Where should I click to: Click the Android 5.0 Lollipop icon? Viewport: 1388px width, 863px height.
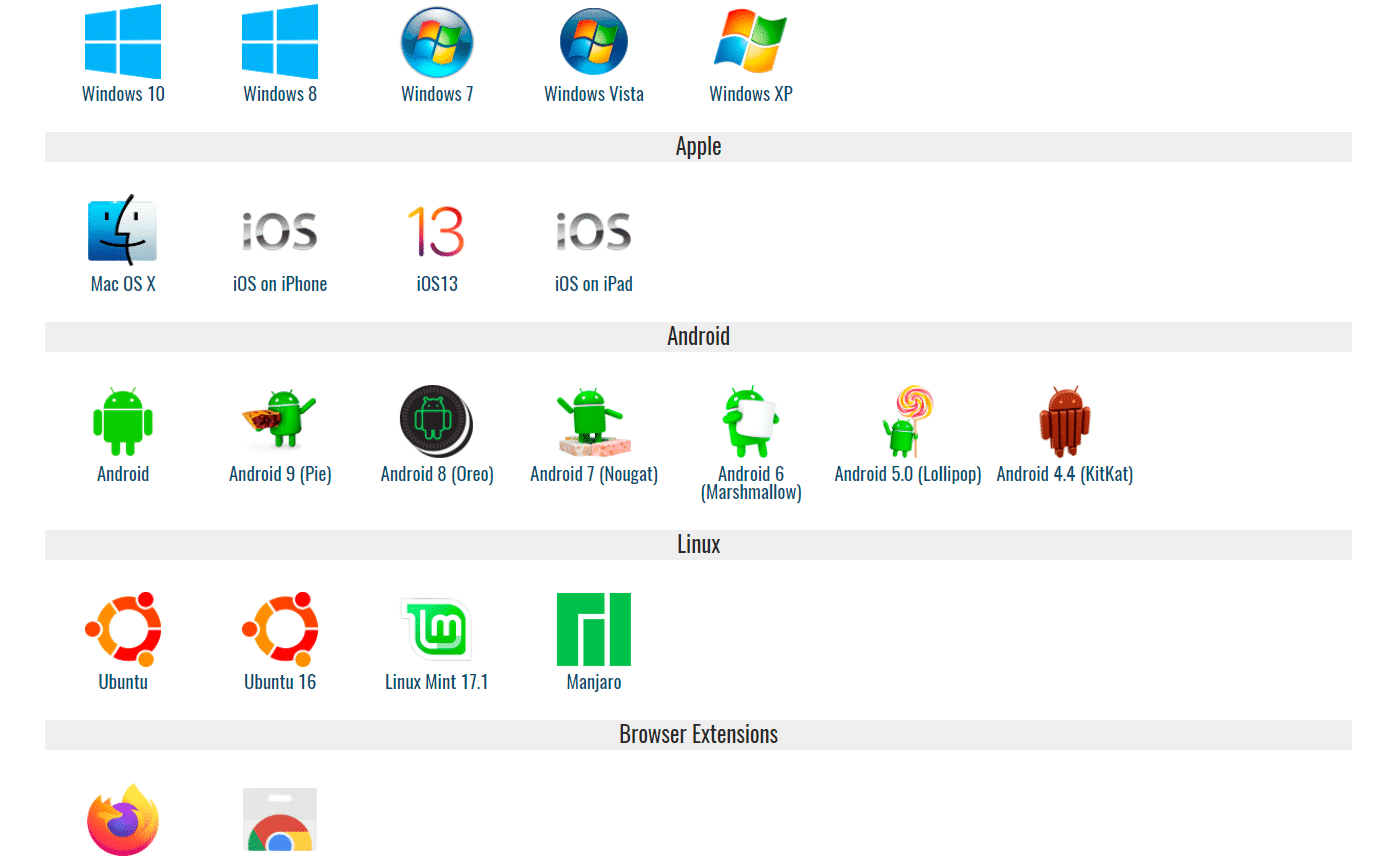908,422
